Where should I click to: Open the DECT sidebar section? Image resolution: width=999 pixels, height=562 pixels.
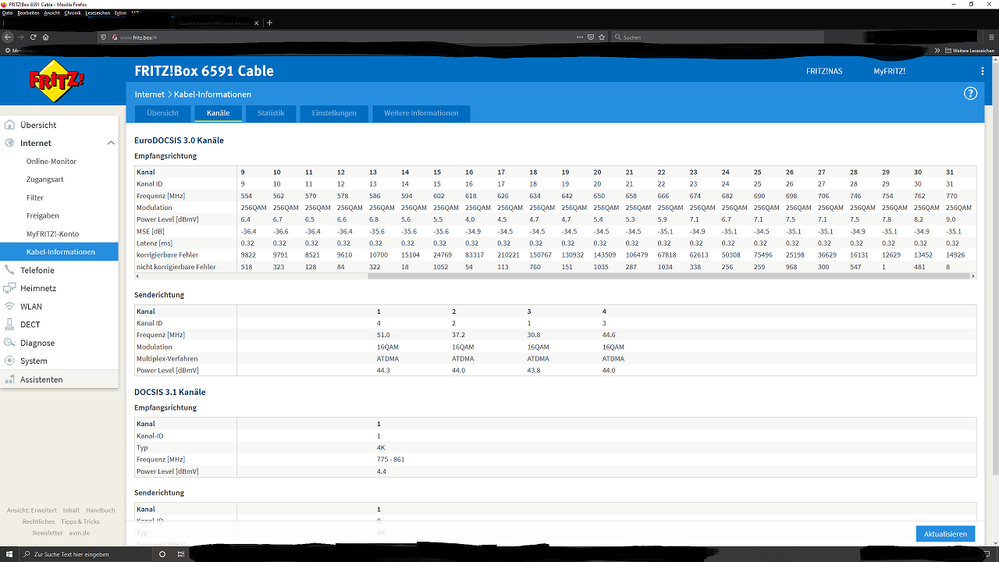59,324
